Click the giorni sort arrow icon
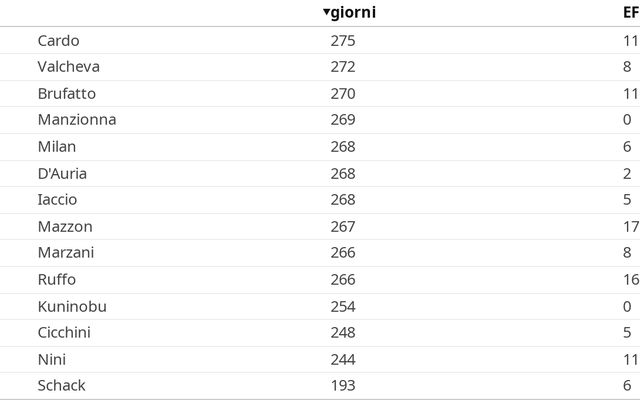Viewport: 640px width, 400px height. tap(326, 12)
